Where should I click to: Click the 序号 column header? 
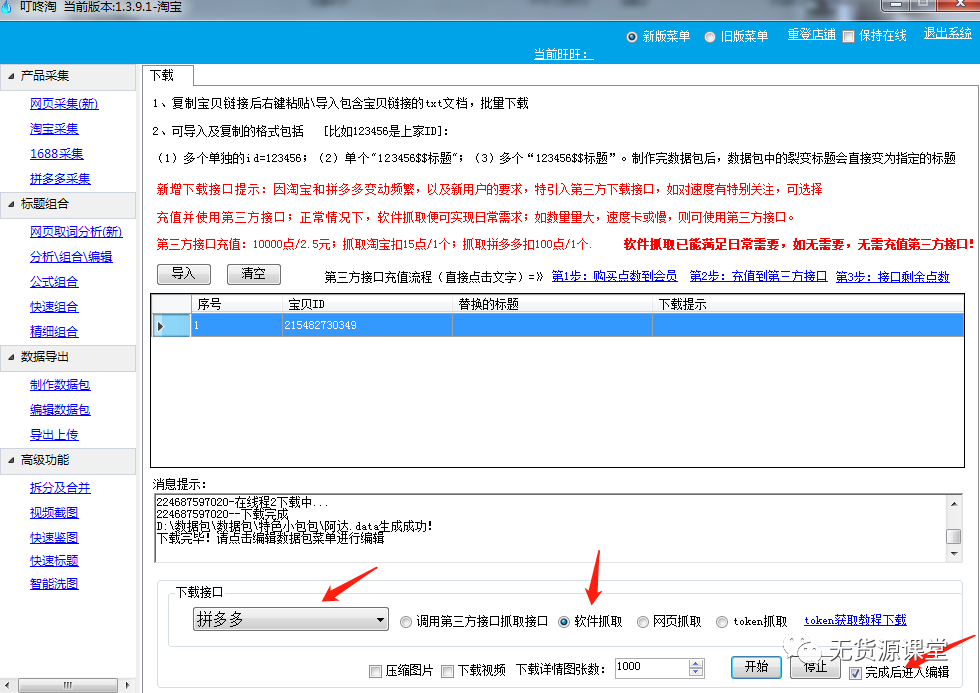(x=237, y=304)
